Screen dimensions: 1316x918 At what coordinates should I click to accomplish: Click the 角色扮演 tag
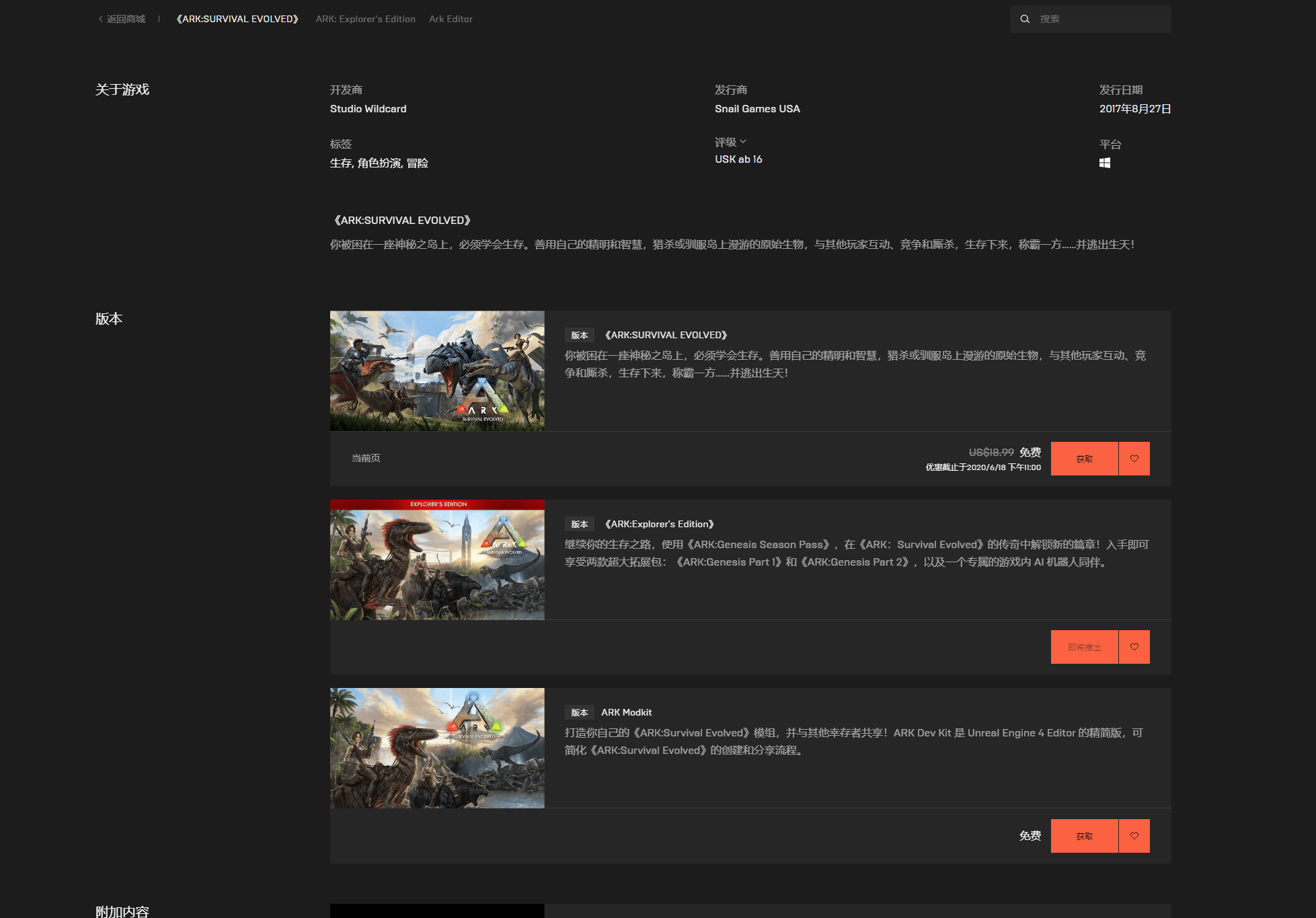tap(379, 163)
